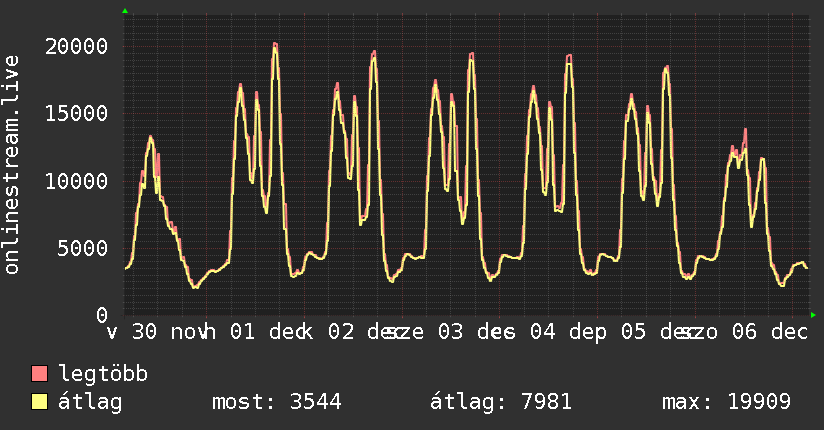Click the '04 dec' x-axis date label
Image resolution: width=824 pixels, height=430 pixels.
point(568,332)
